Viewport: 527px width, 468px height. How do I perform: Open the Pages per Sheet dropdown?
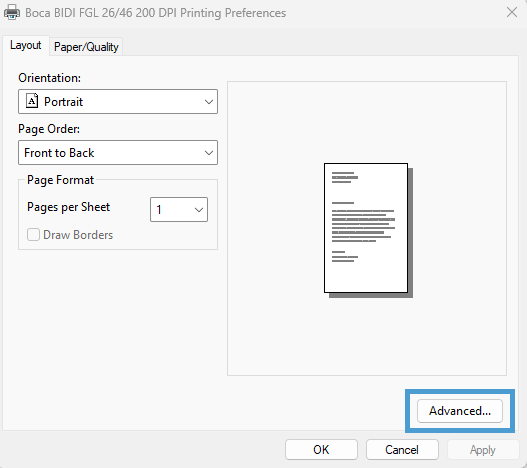click(179, 209)
